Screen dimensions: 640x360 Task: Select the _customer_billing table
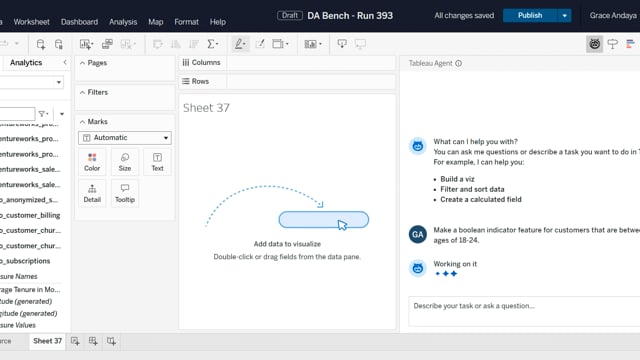30,215
